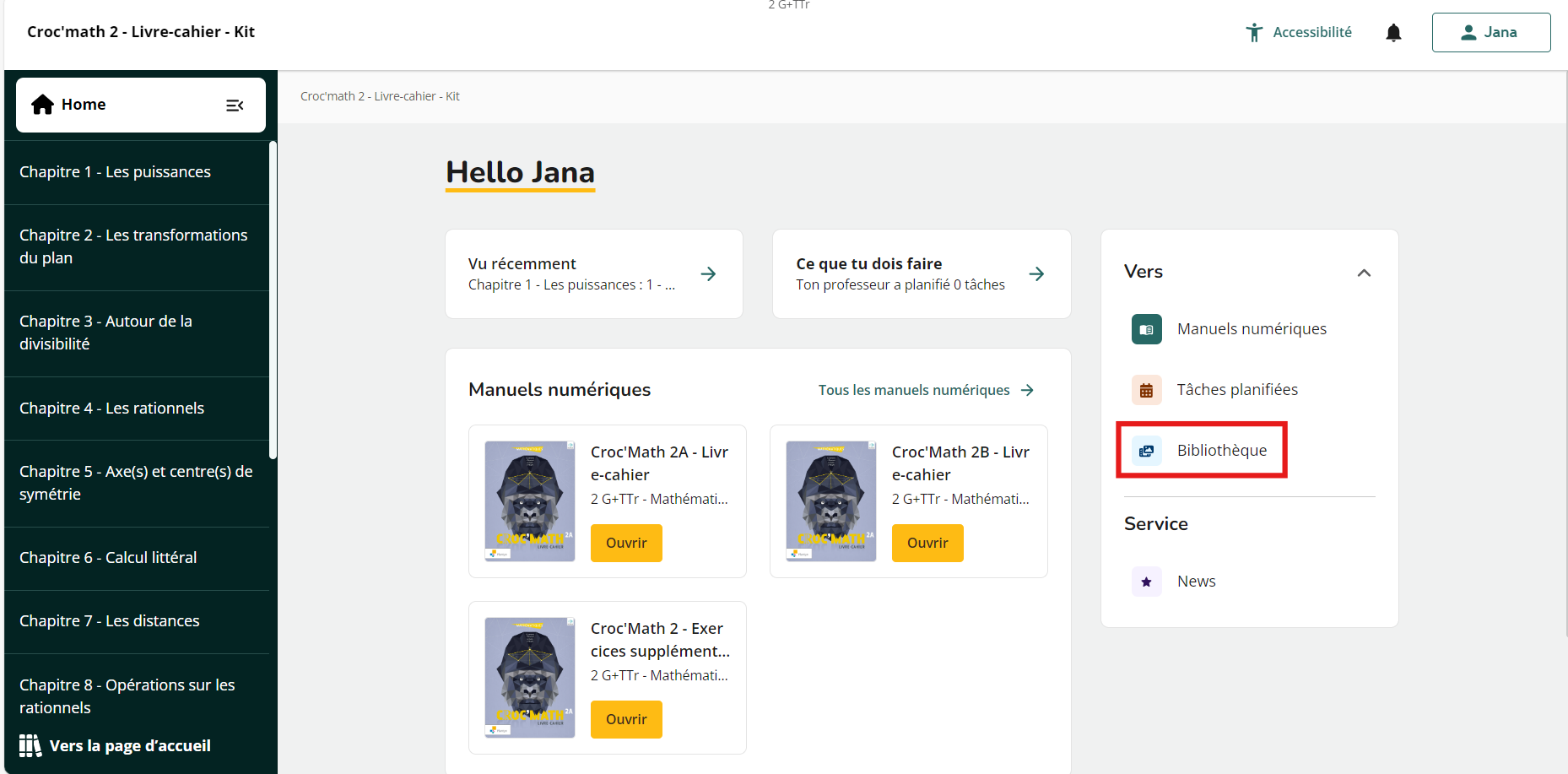Viewport: 1568px width, 774px height.
Task: Open Chapitre 5 - Axe(s) et centre(s) de symétrie
Action: point(137,484)
